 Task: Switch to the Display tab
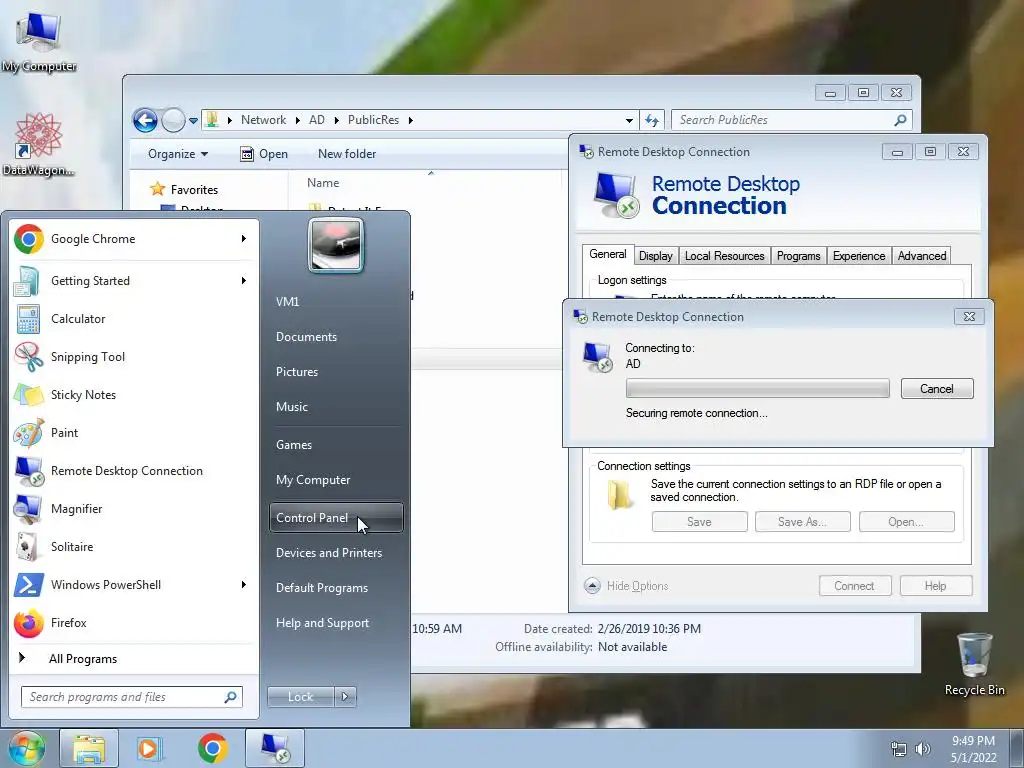coord(656,256)
